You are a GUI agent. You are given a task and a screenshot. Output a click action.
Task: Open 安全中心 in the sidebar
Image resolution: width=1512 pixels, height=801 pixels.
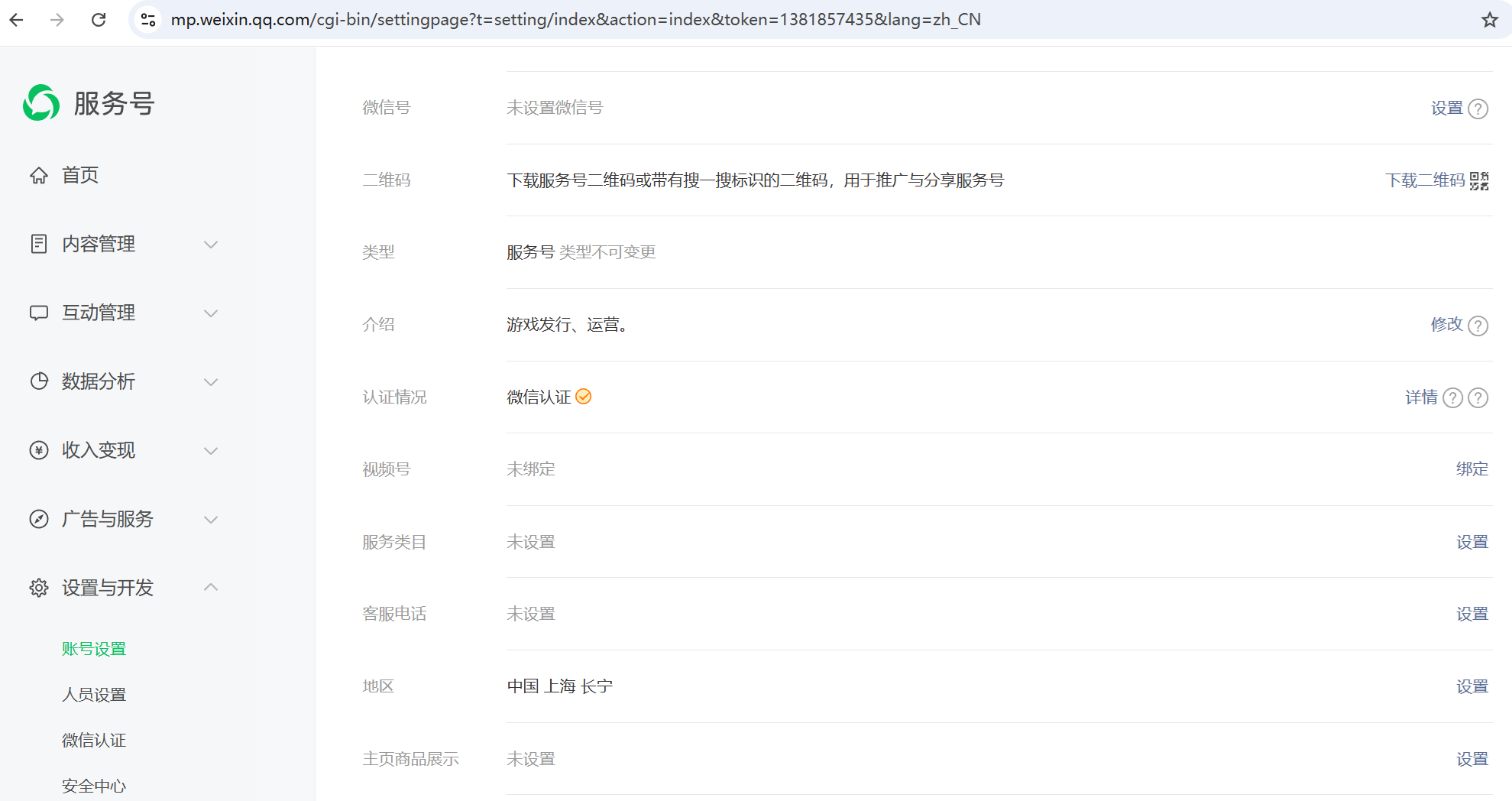click(94, 786)
